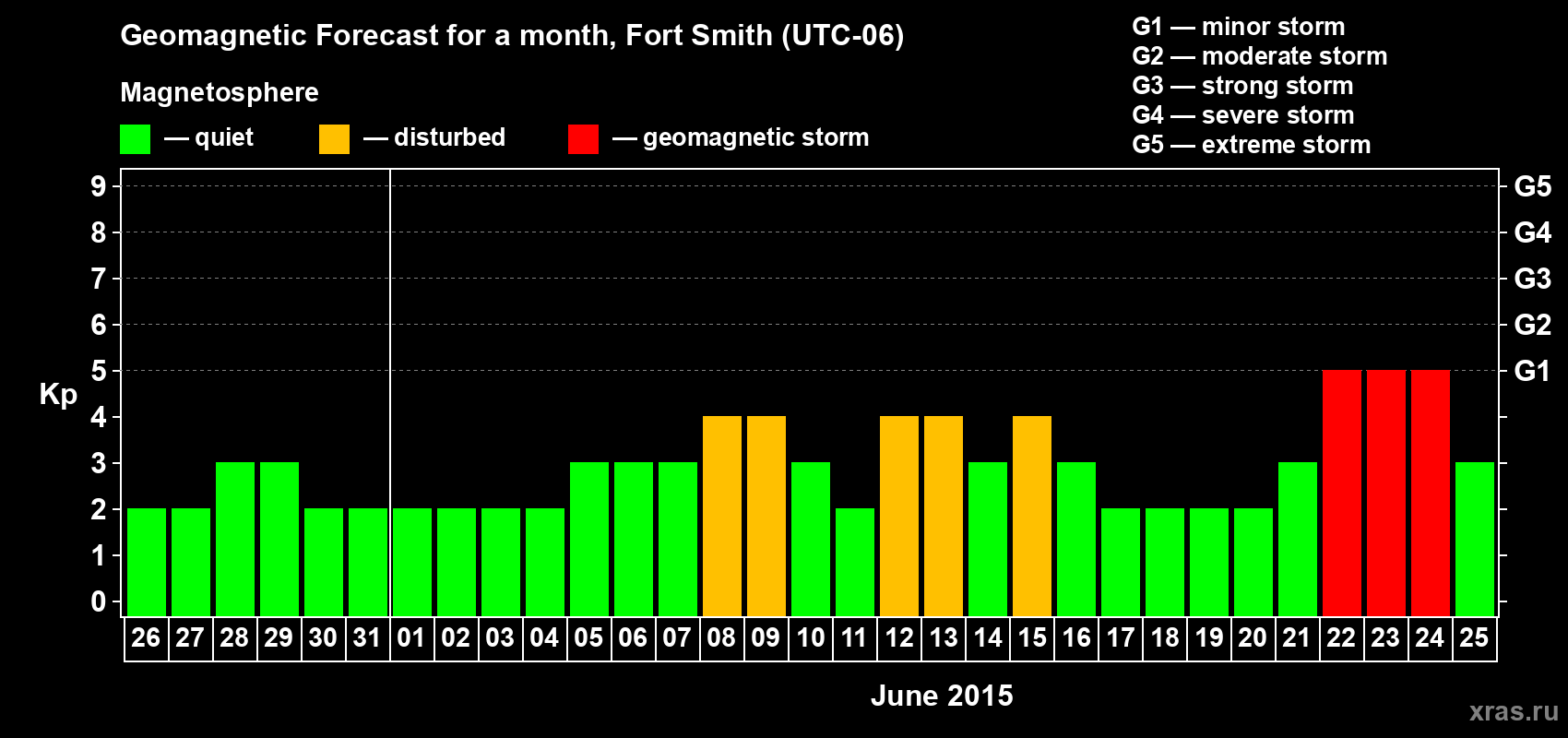This screenshot has width=1568, height=738.
Task: Click the green bar for day 28
Action: 234,539
